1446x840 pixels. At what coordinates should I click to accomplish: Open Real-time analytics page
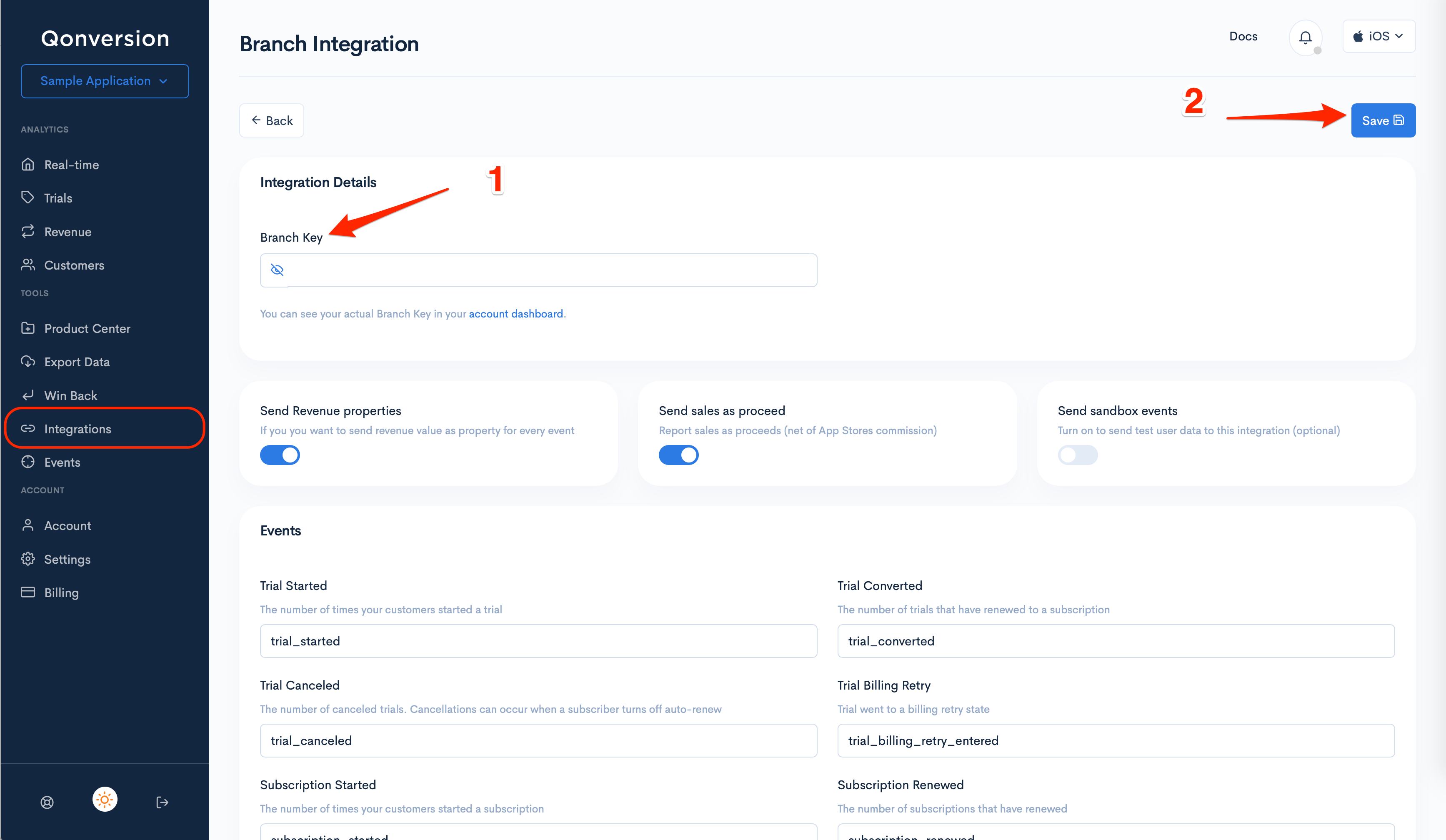pyautogui.click(x=71, y=165)
